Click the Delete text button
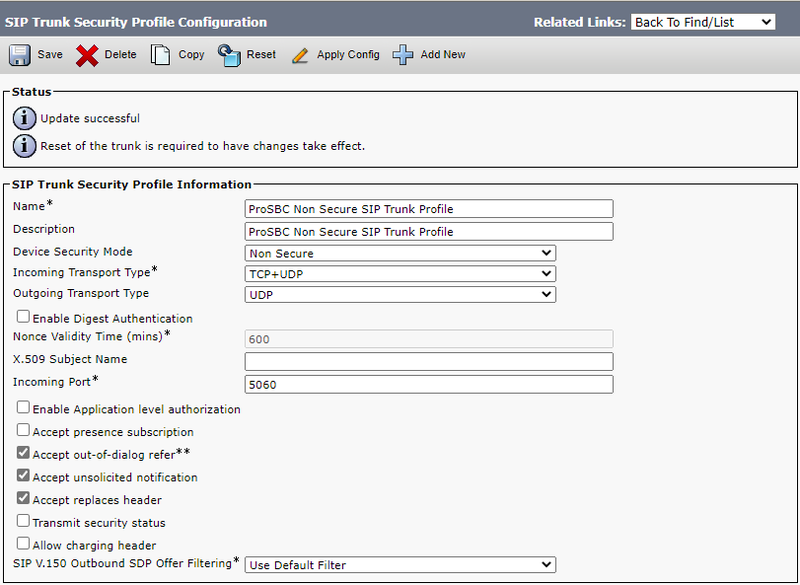This screenshot has width=800, height=585. tap(120, 55)
